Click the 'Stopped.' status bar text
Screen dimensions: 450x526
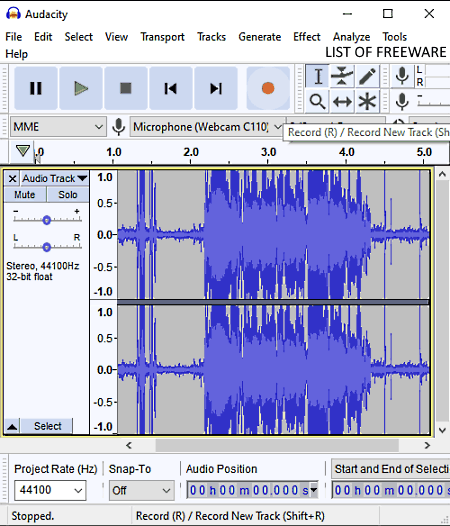point(33,516)
